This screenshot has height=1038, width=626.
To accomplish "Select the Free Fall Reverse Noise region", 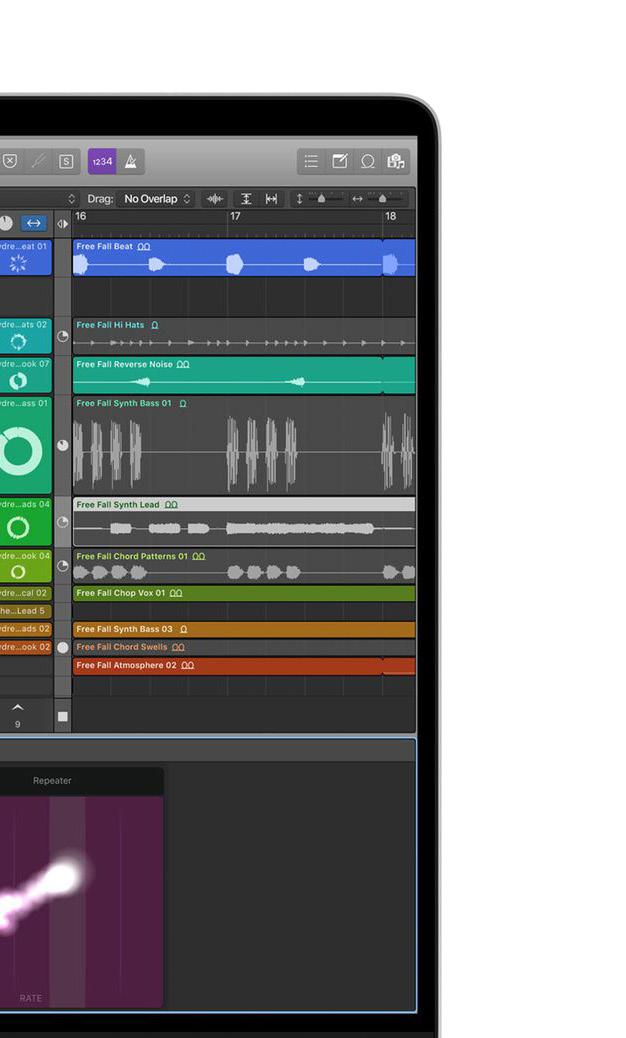I will (x=244, y=375).
